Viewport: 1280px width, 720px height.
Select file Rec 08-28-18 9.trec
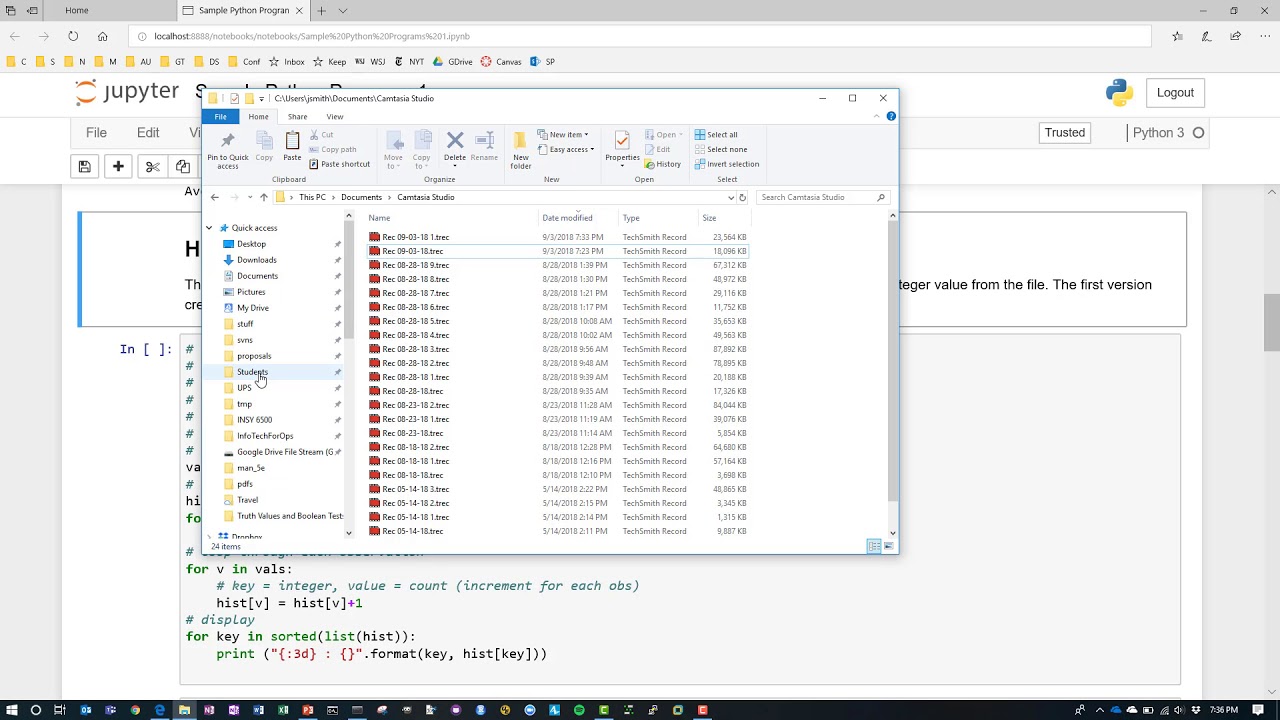point(415,266)
